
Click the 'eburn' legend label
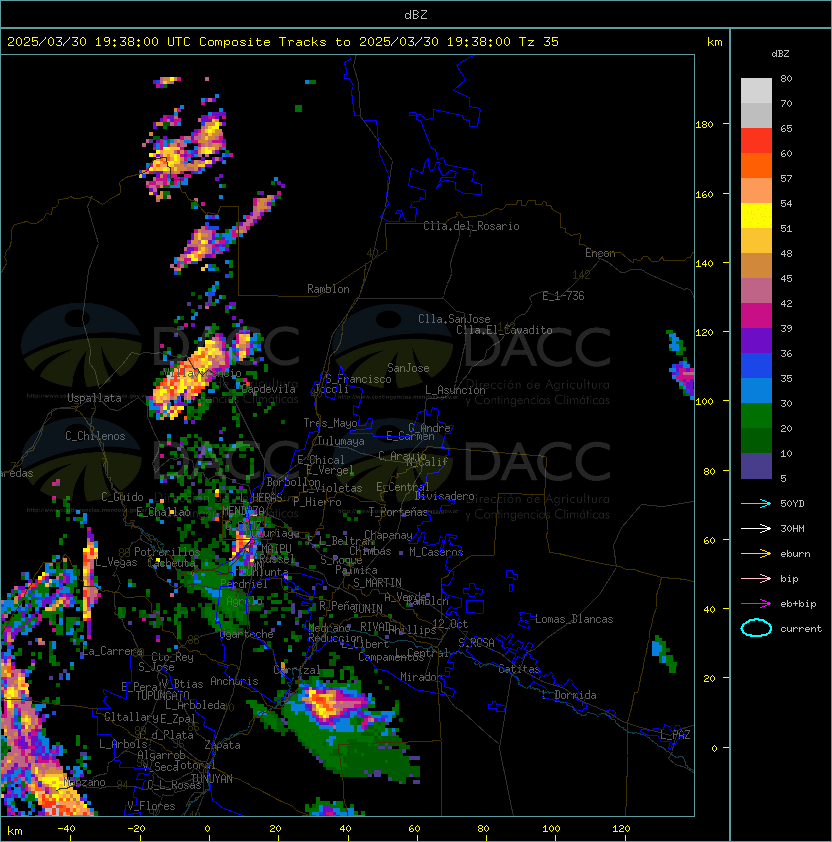795,554
